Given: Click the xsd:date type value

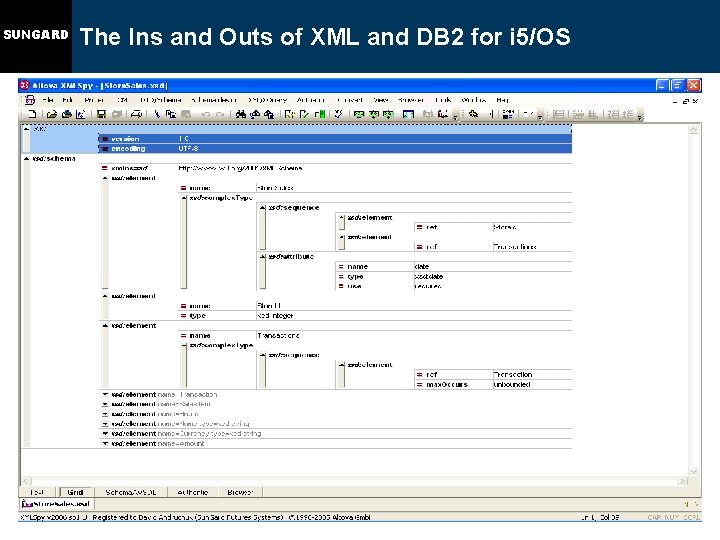Looking at the screenshot, I should (x=428, y=276).
